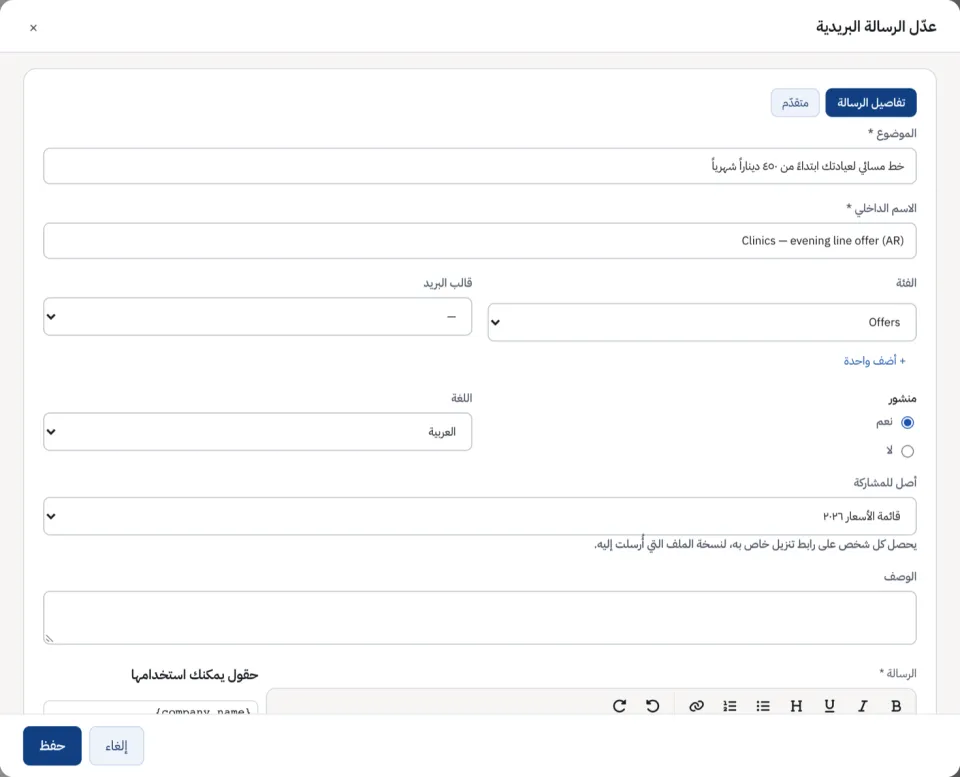Click the عدّل الرسالة البريدية dialog title
The width and height of the screenshot is (960, 777).
point(876,27)
